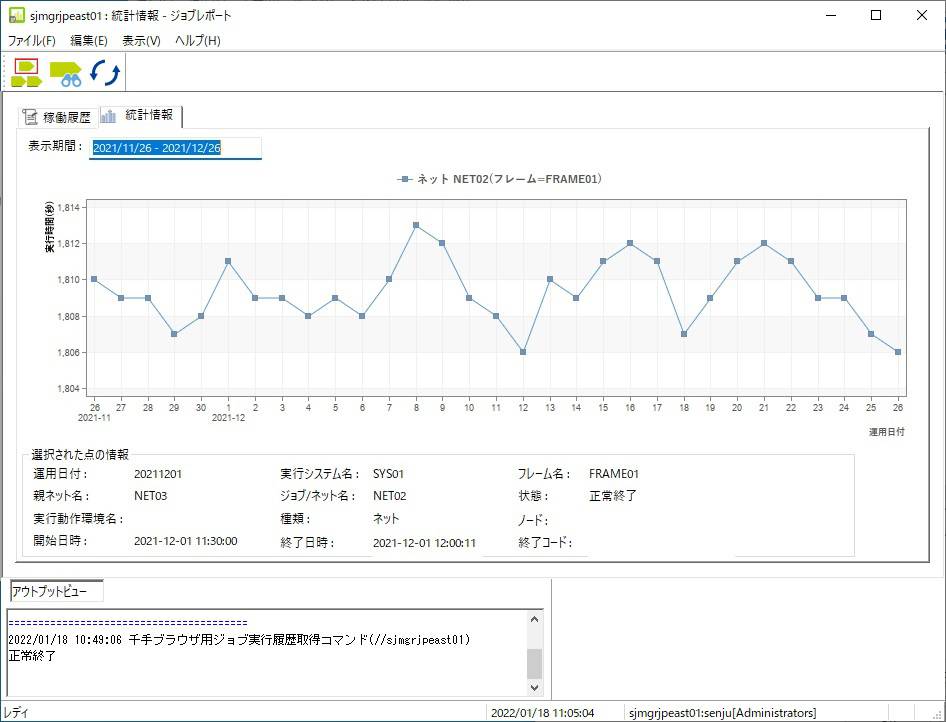Click the blue refresh arrows icon

(x=105, y=73)
